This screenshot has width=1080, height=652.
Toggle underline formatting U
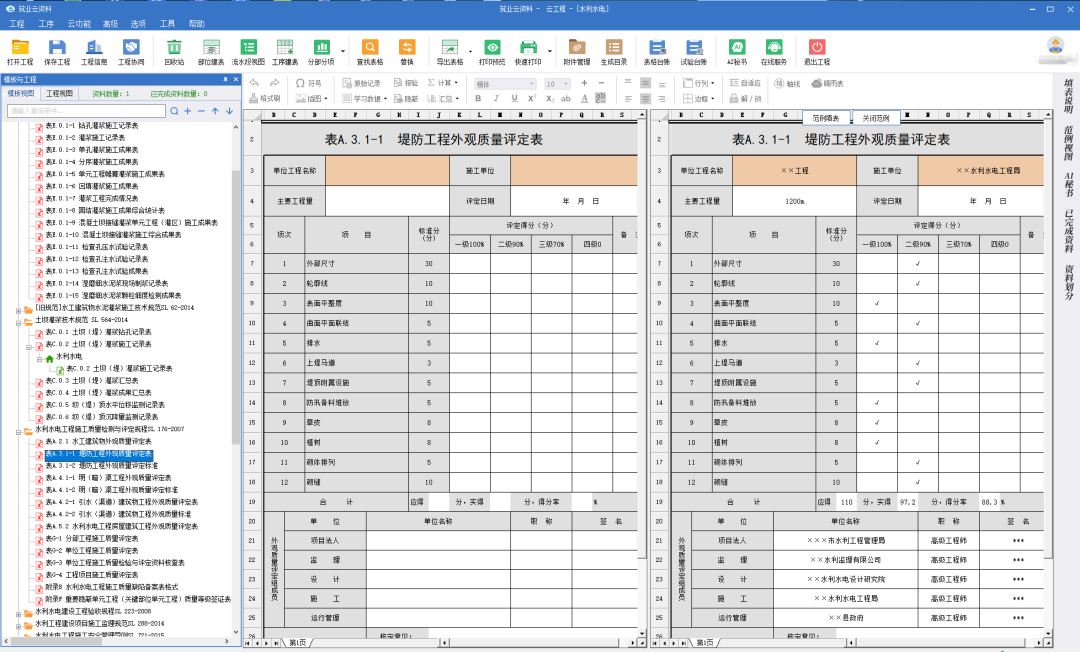click(514, 98)
